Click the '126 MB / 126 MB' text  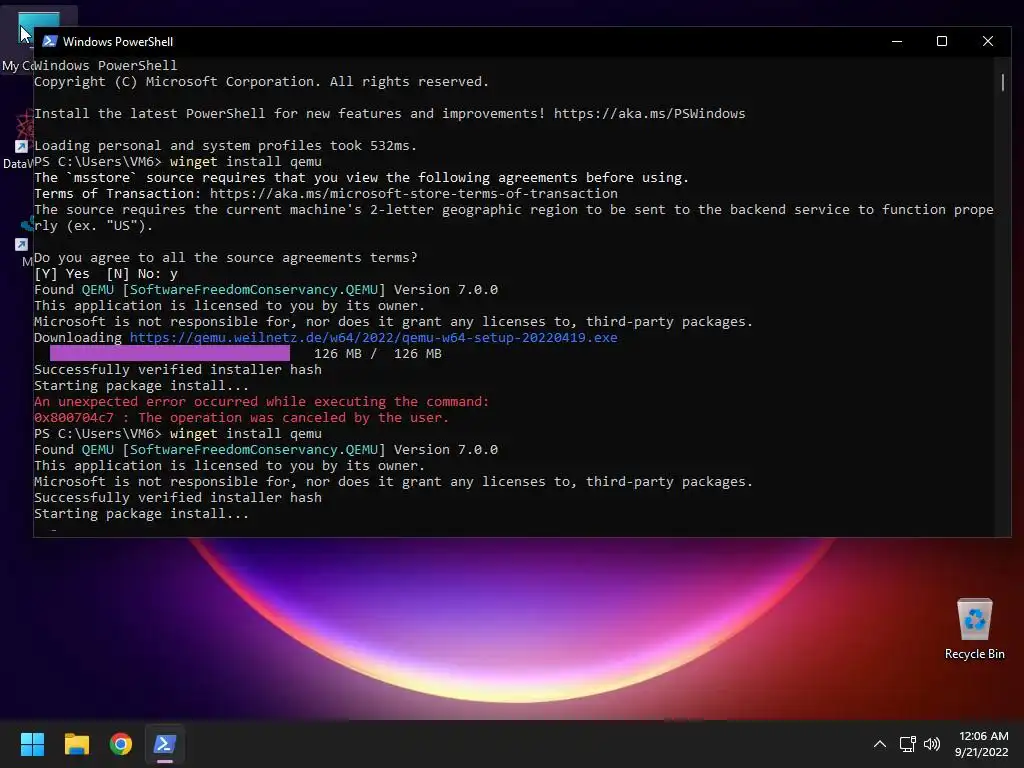(378, 354)
